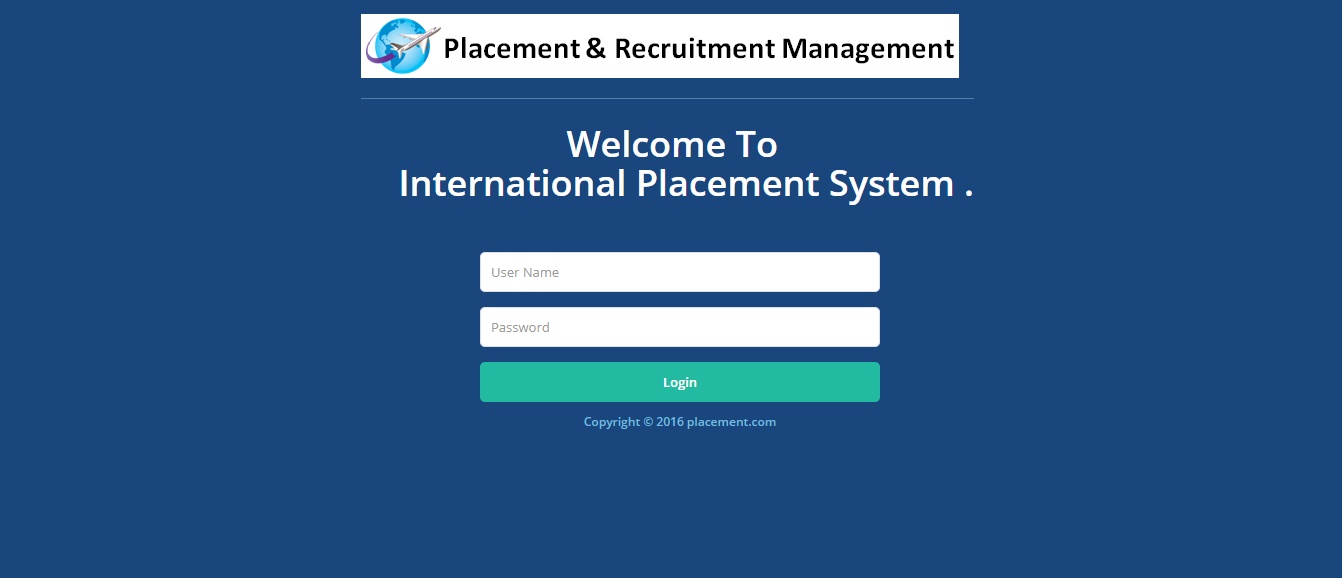The height and width of the screenshot is (578, 1342).
Task: Click the green Login button
Action: pyautogui.click(x=680, y=382)
